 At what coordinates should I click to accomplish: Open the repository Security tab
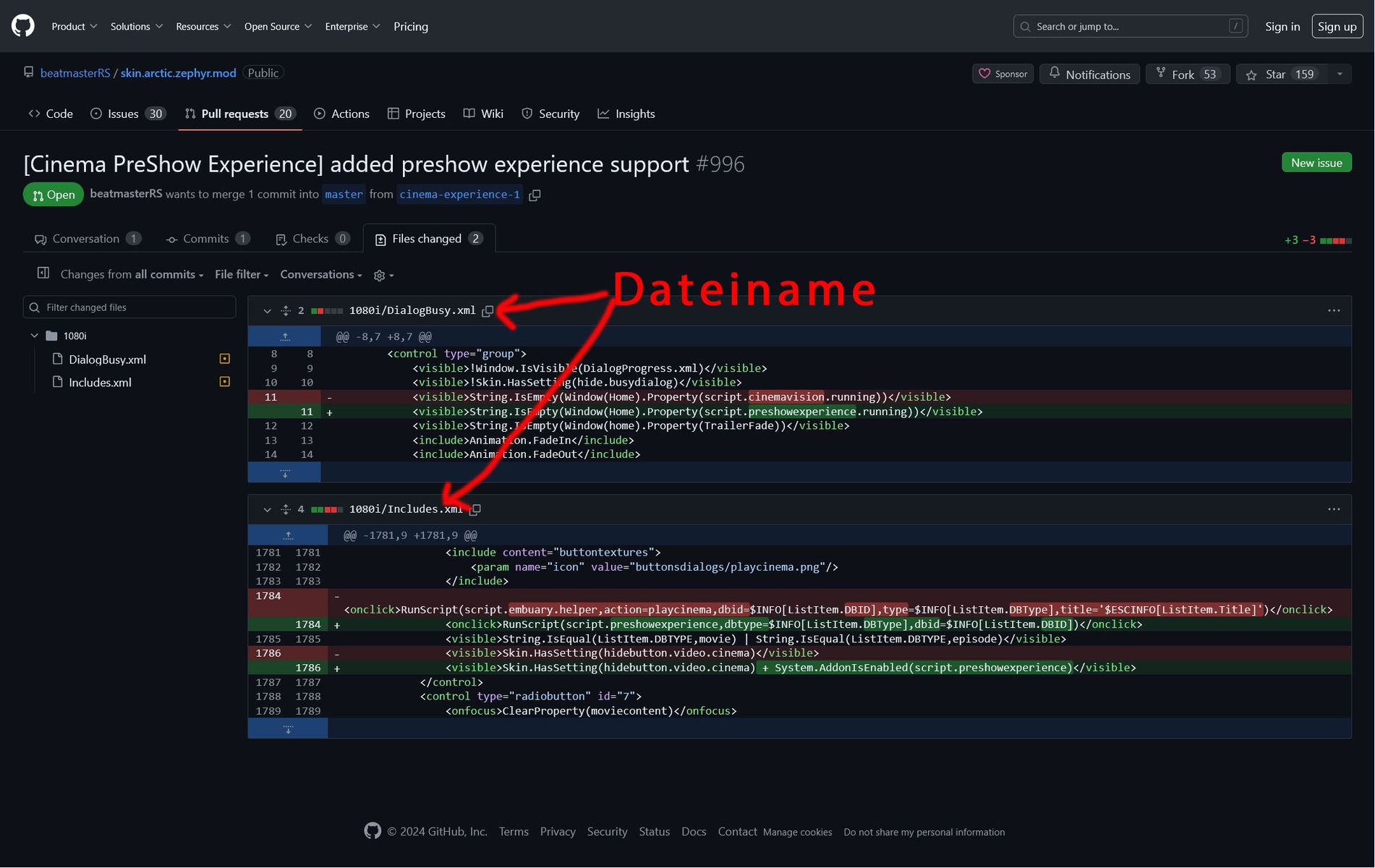[x=550, y=114]
